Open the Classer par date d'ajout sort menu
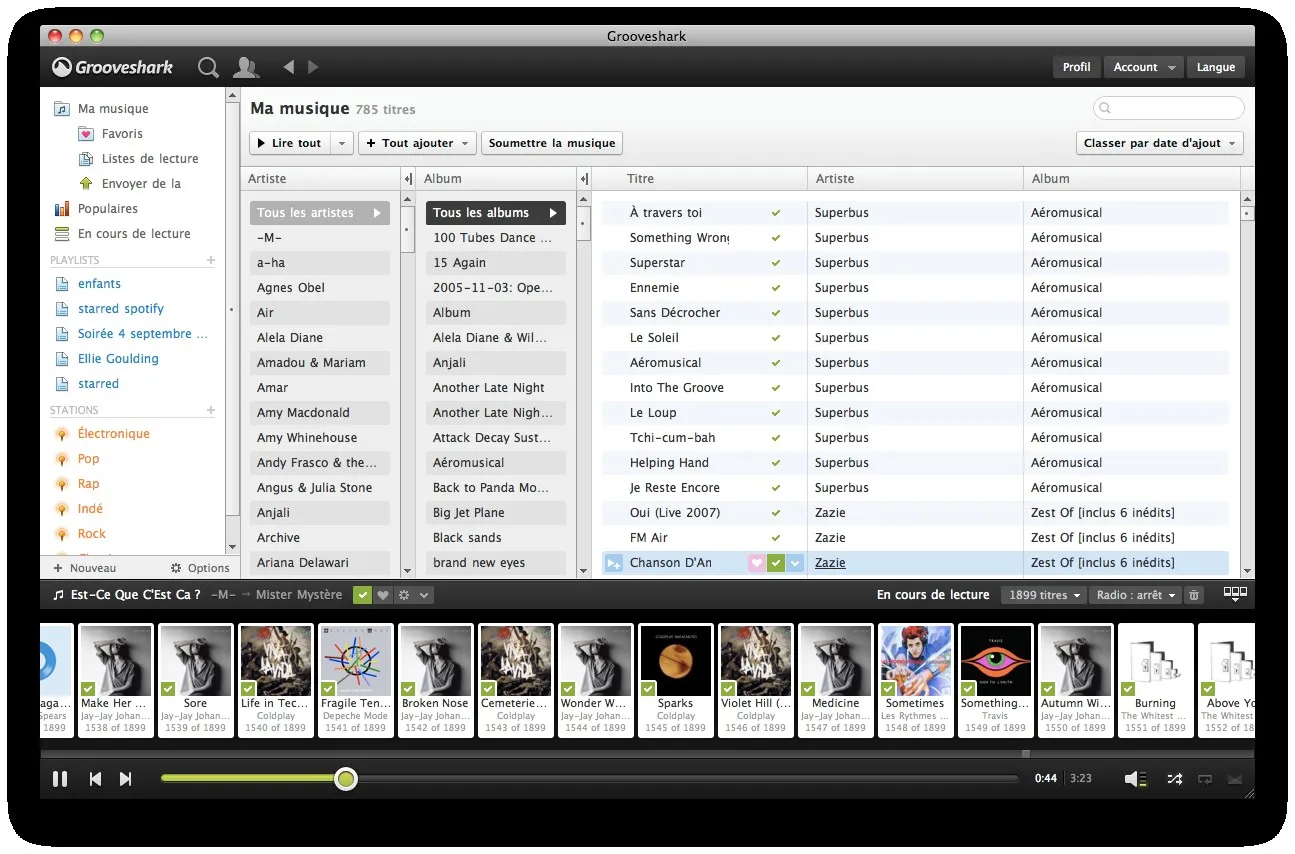 coord(1160,143)
